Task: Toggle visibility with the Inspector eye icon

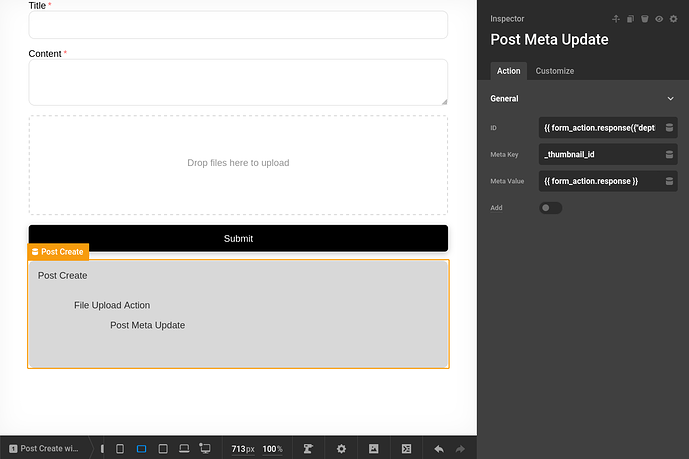Action: pyautogui.click(x=659, y=19)
